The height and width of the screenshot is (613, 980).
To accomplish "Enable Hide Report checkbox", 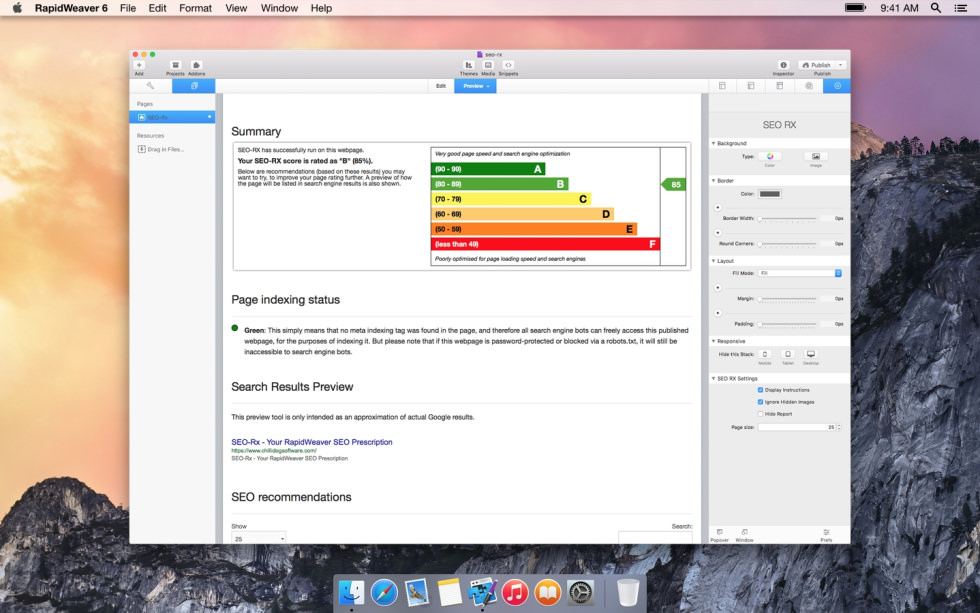I will 761,414.
